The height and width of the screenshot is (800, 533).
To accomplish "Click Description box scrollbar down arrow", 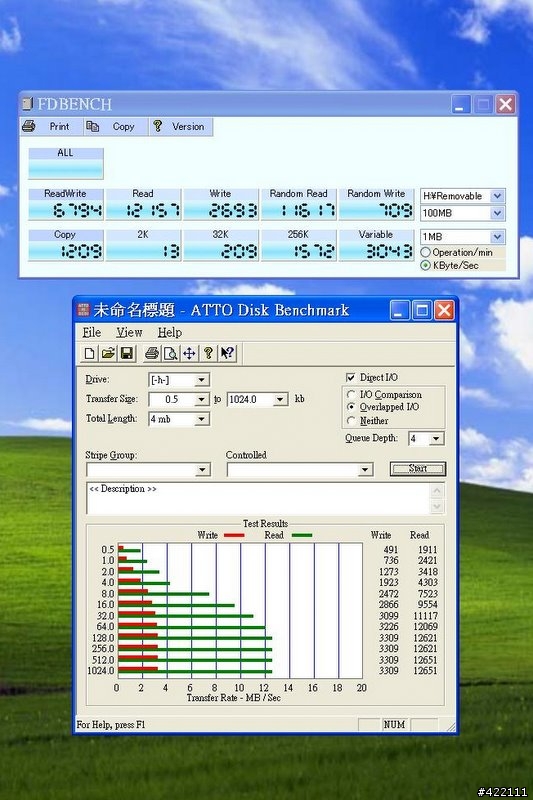I will [x=437, y=506].
